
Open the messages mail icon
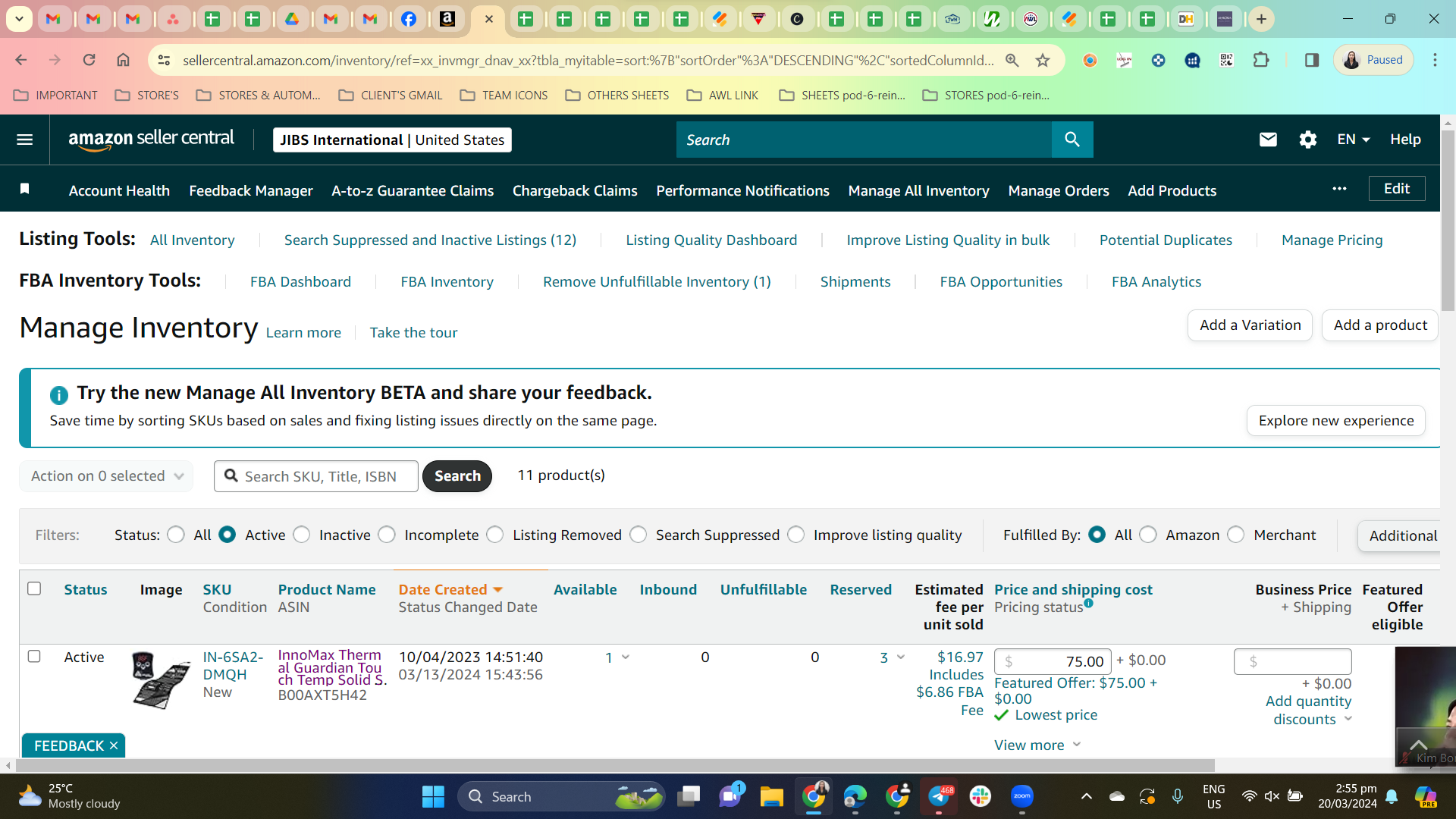1268,140
